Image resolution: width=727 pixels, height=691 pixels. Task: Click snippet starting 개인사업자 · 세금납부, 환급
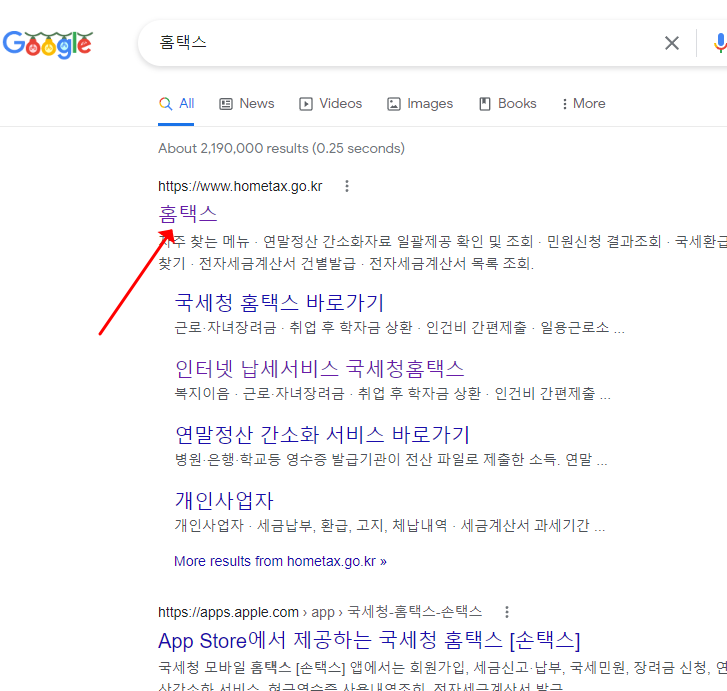coord(390,525)
